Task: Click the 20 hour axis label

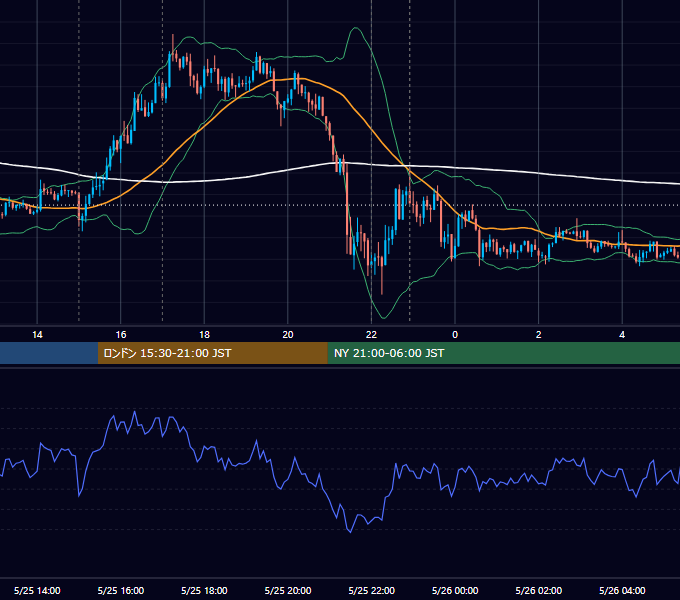Action: click(288, 335)
